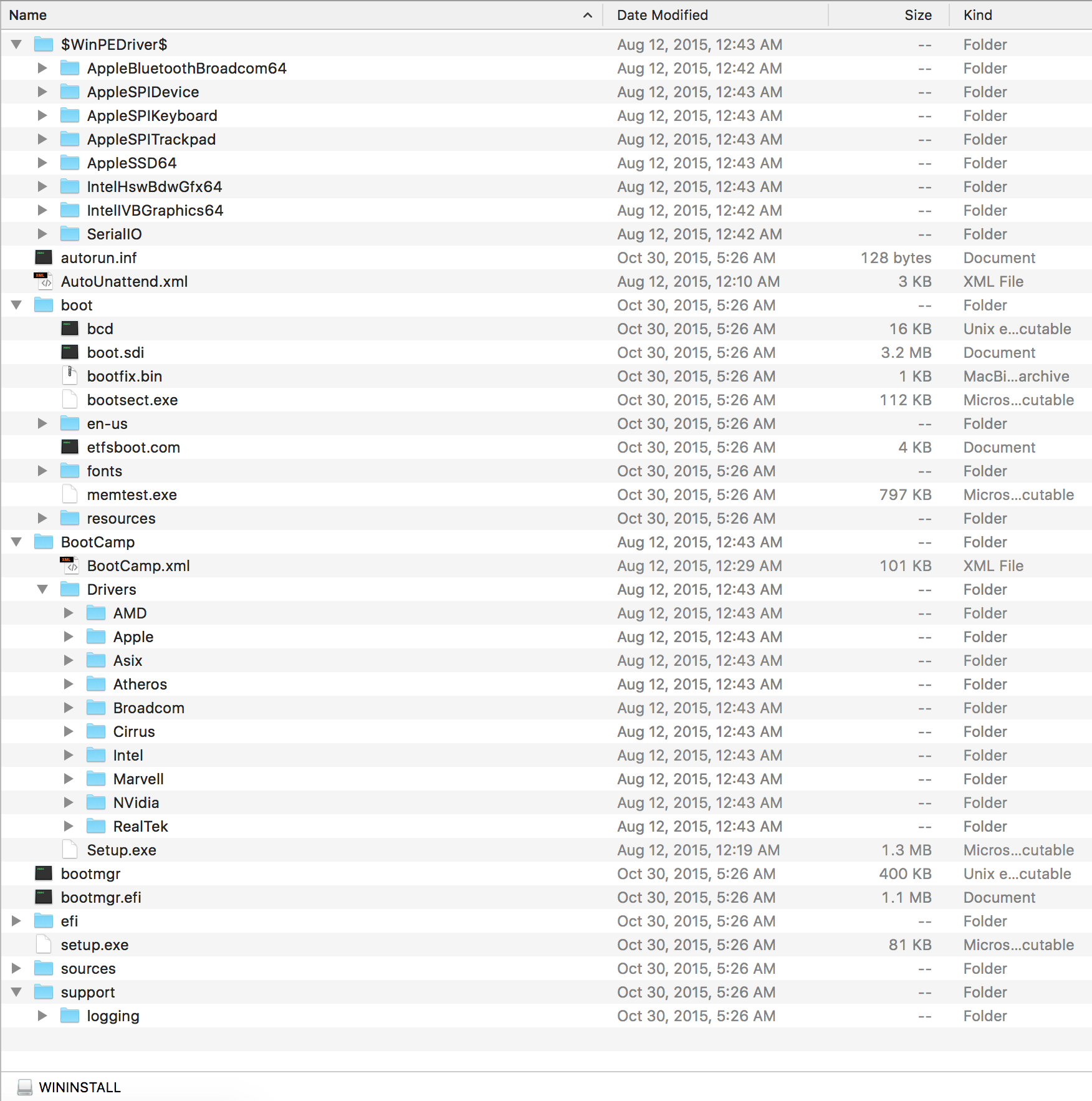Click the IntelHswBdwGfx64 folder icon

click(x=70, y=186)
